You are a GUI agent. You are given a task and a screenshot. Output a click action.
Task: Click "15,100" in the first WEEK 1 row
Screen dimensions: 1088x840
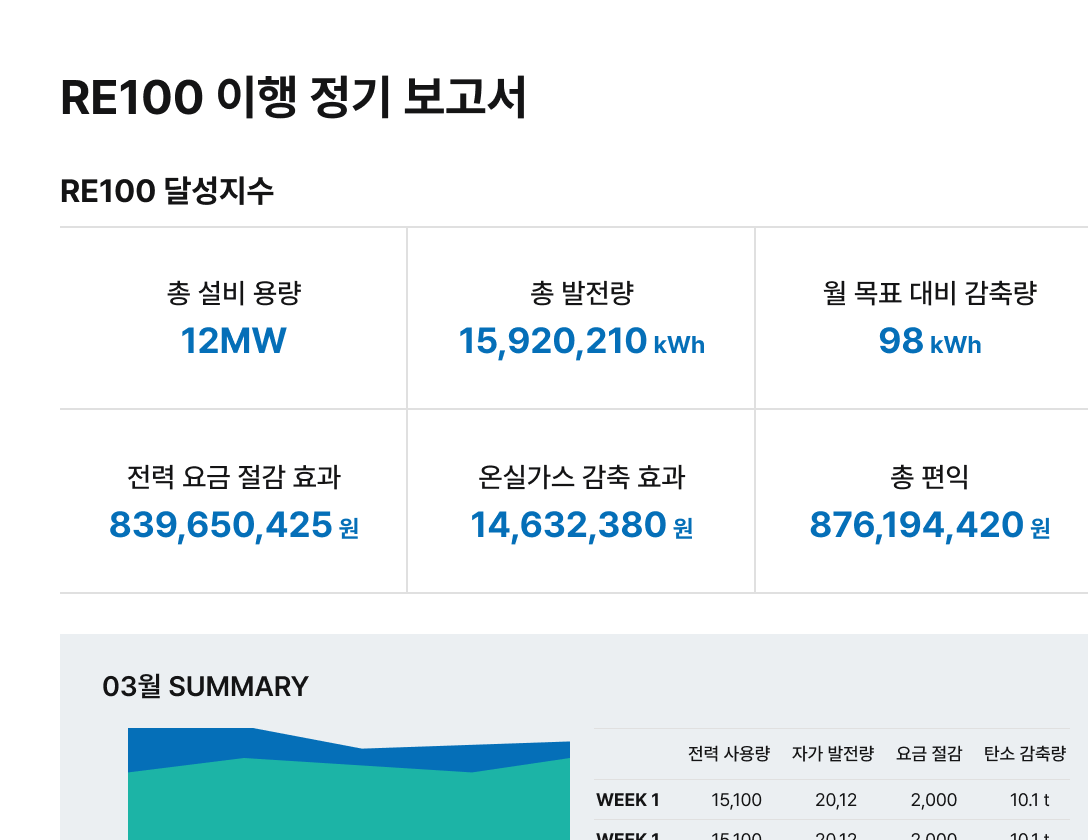pos(736,800)
